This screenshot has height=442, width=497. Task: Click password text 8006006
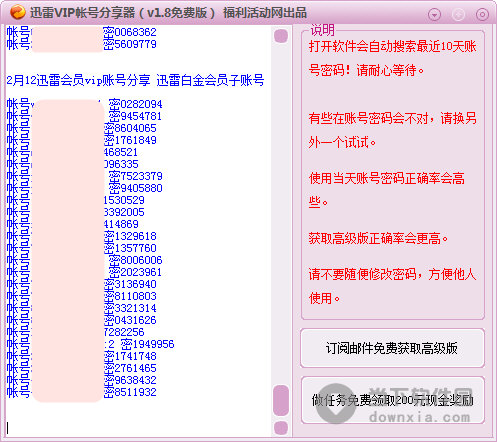(141, 260)
